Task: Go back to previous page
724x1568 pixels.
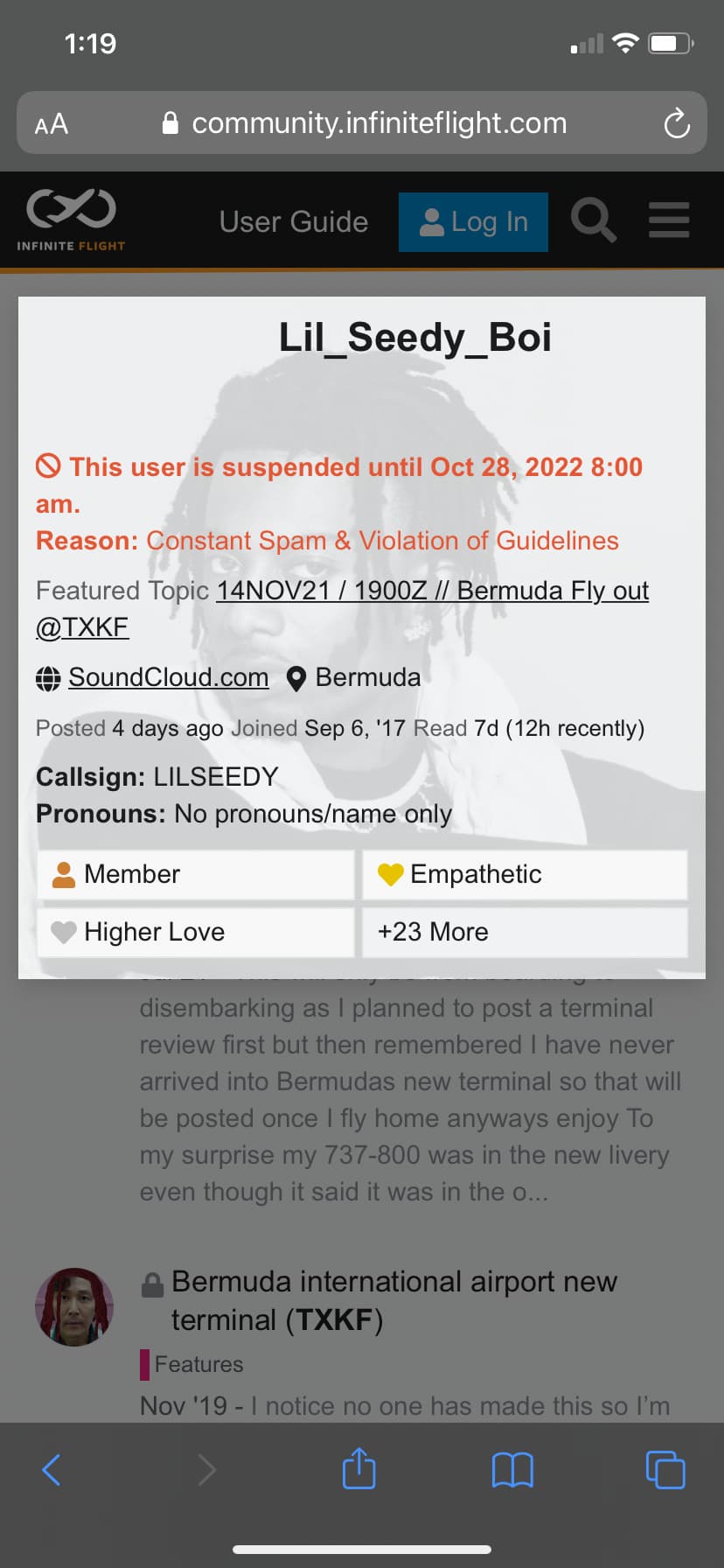Action: click(x=52, y=1470)
